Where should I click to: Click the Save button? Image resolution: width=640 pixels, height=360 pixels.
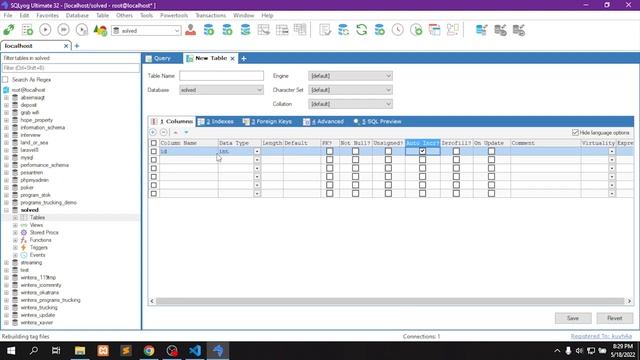[x=573, y=318]
